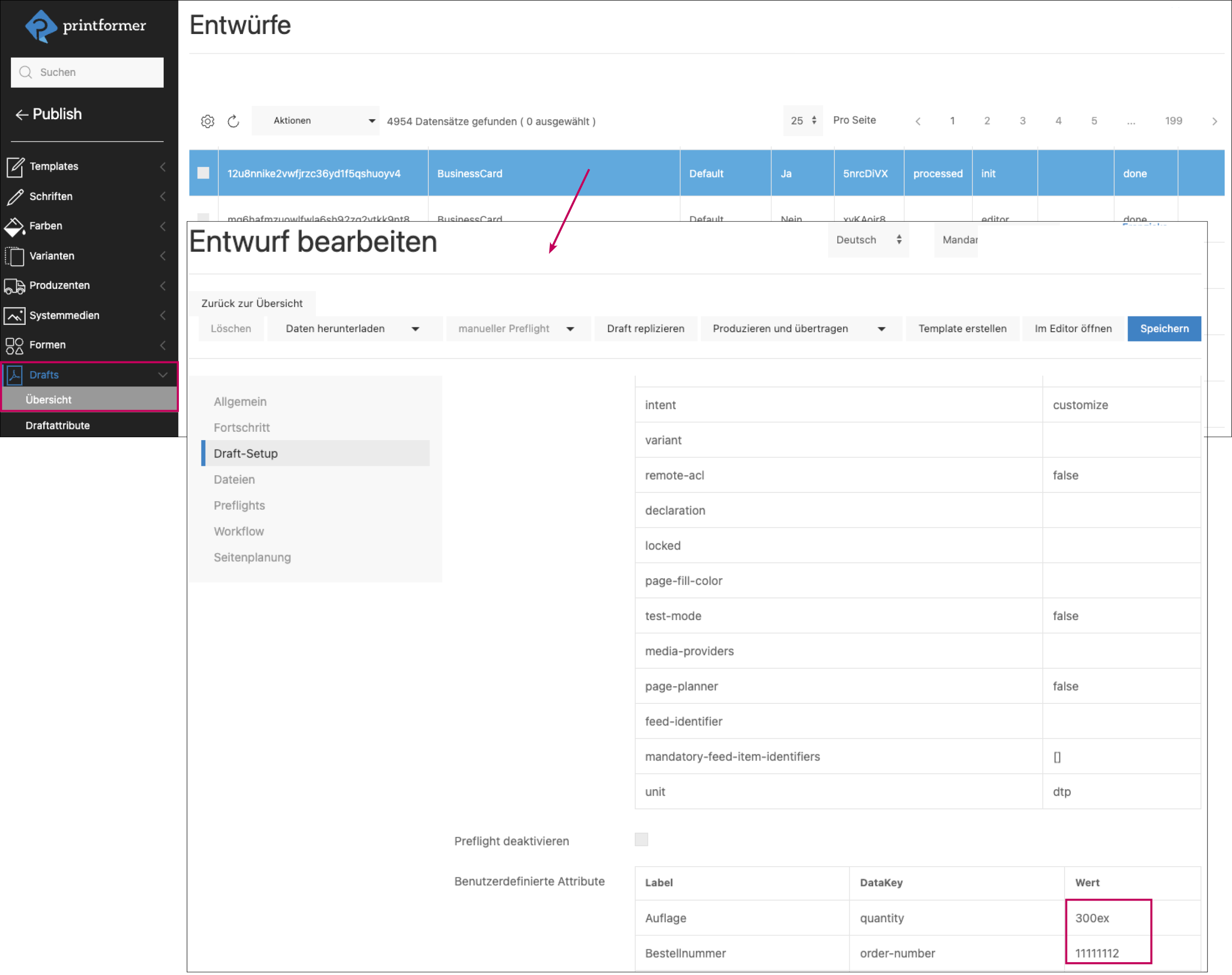
Task: Click into the Suchen search field
Action: point(87,72)
